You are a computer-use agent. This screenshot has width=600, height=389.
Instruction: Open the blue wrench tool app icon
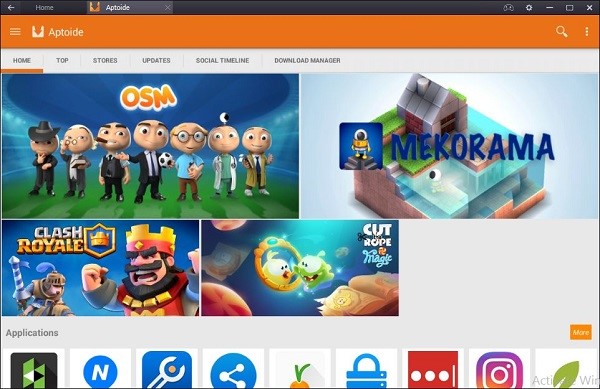coord(167,370)
